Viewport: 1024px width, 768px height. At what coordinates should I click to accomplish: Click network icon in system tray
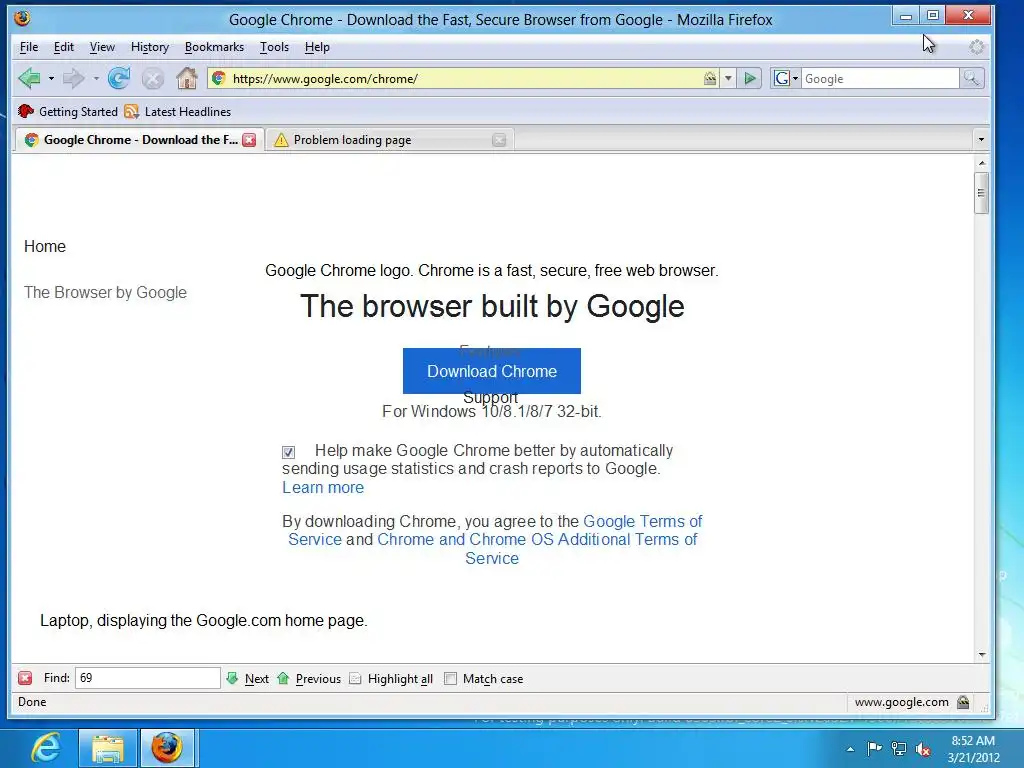tap(899, 748)
